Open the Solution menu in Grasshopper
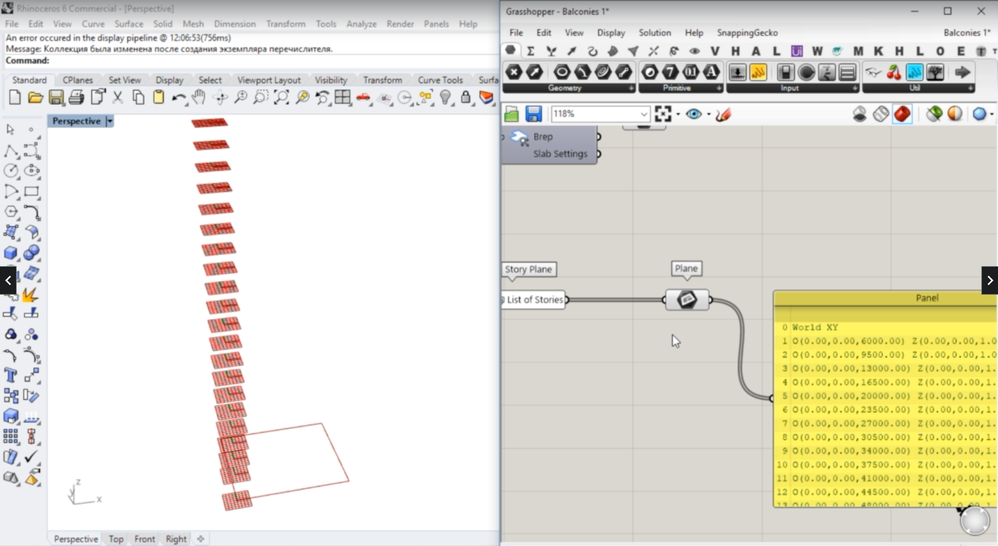The image size is (998, 546). [x=655, y=33]
